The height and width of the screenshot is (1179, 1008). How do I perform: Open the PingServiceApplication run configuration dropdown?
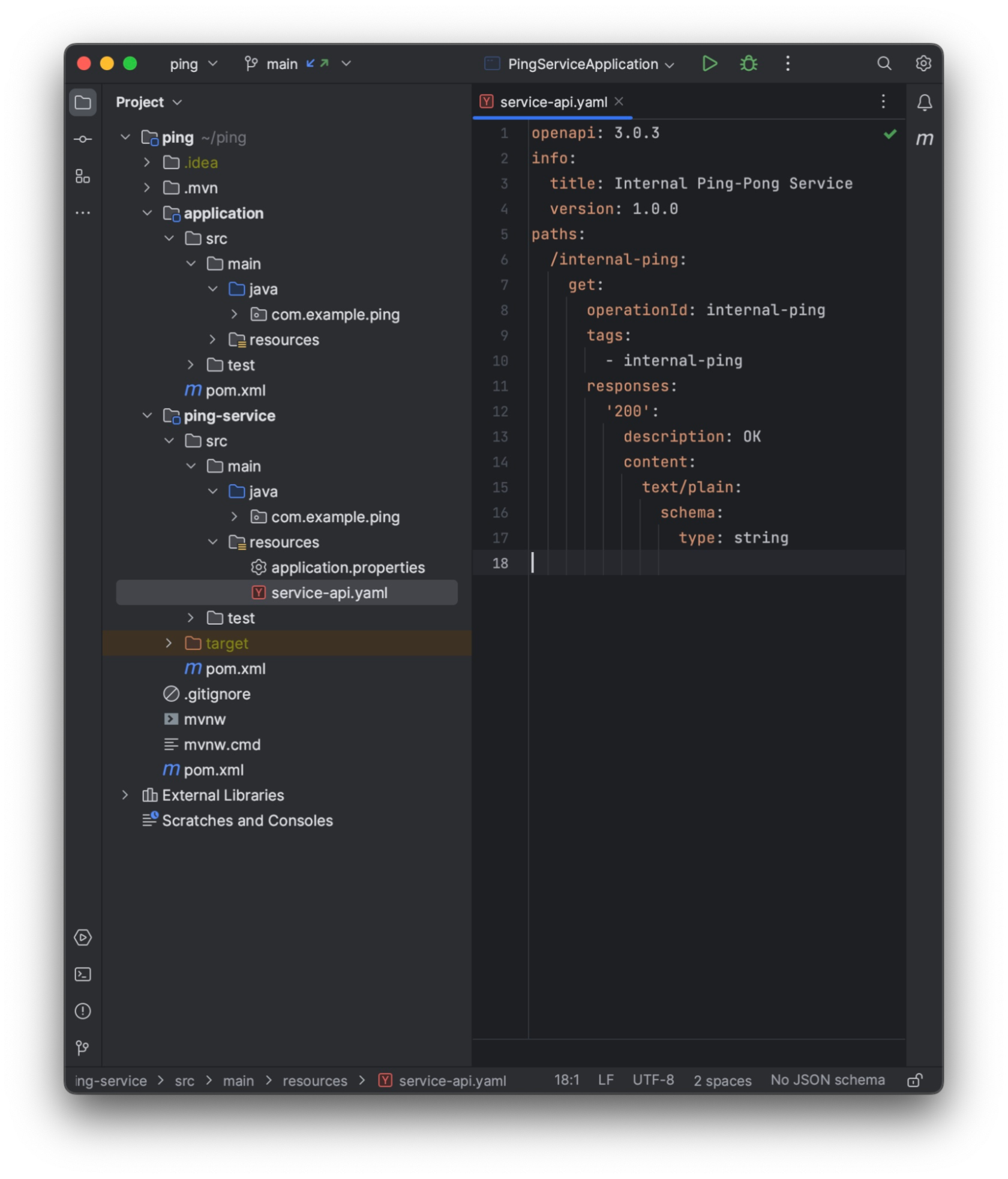point(670,64)
